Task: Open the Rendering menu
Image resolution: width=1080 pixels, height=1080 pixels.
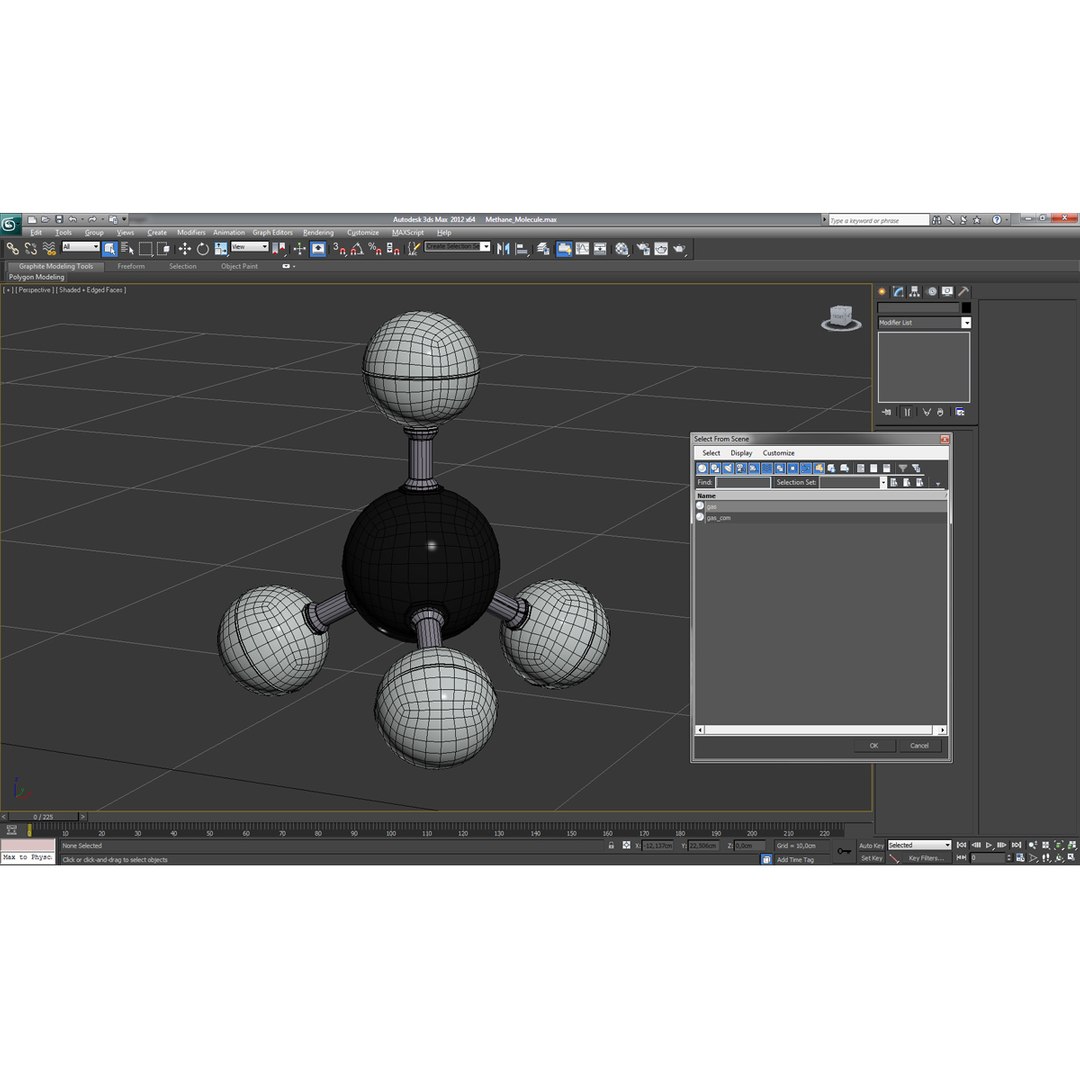Action: point(318,233)
